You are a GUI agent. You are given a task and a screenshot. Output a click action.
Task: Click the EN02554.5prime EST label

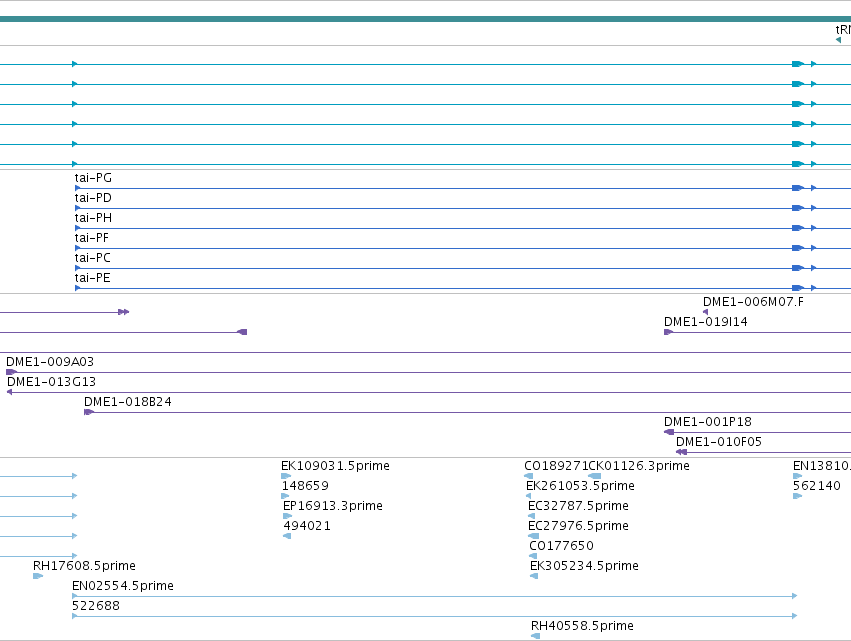coord(123,586)
